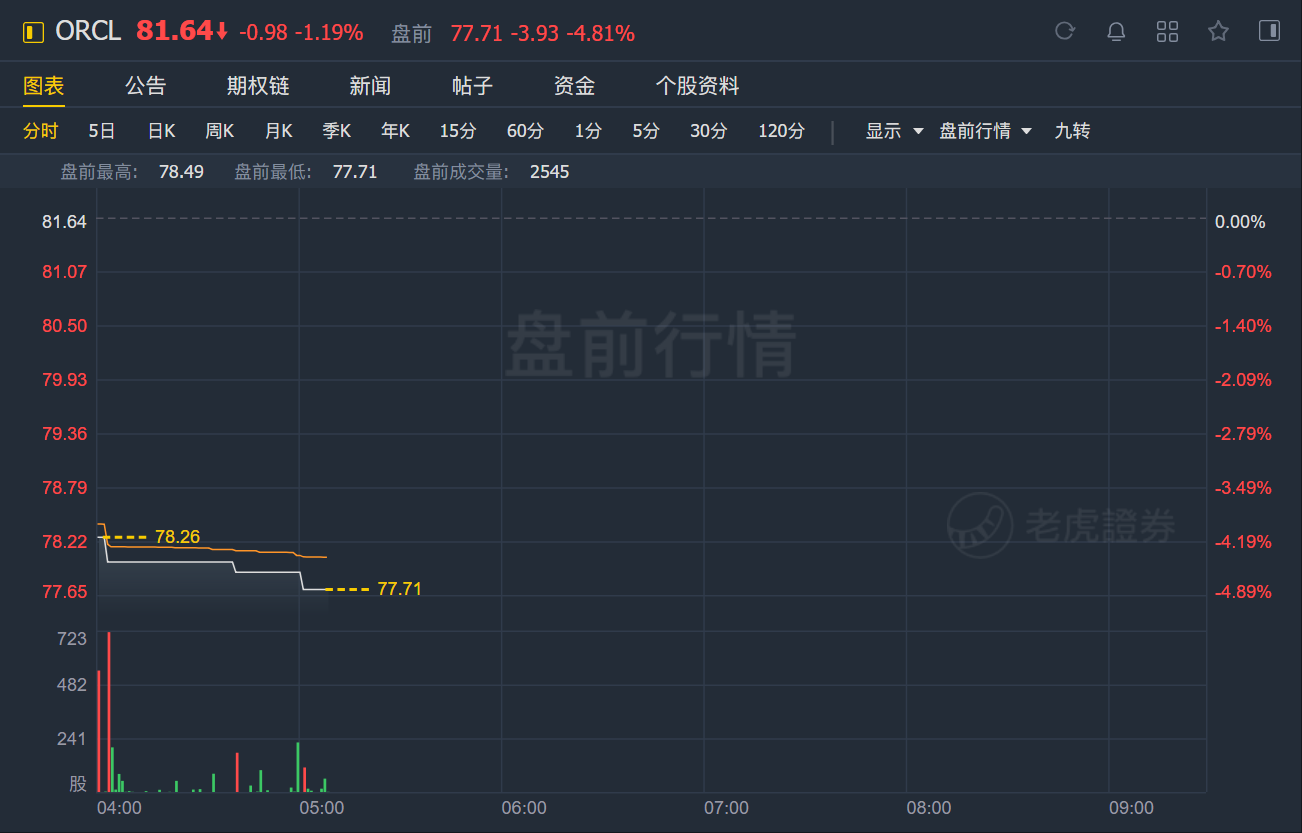Click the yellow ORCL market badge icon

pos(34,32)
